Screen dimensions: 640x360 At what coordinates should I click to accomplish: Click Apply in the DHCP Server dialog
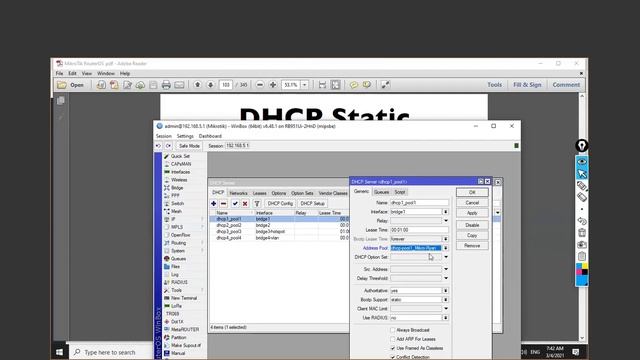[472, 213]
